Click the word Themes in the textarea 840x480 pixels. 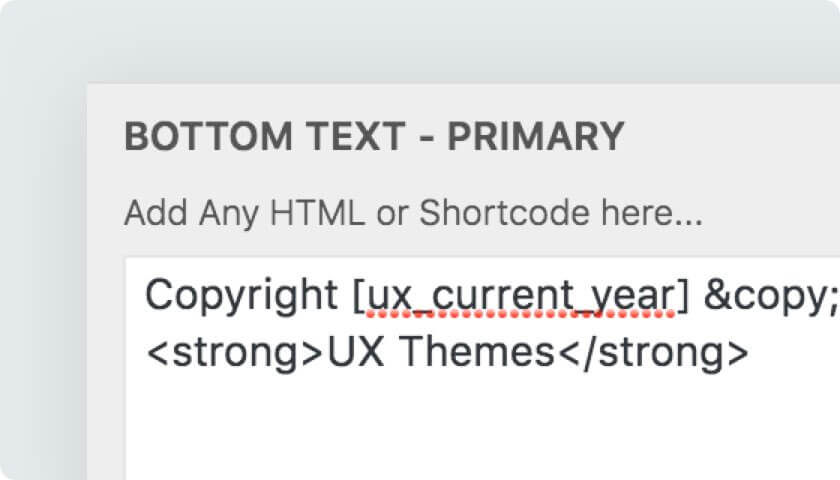[477, 352]
